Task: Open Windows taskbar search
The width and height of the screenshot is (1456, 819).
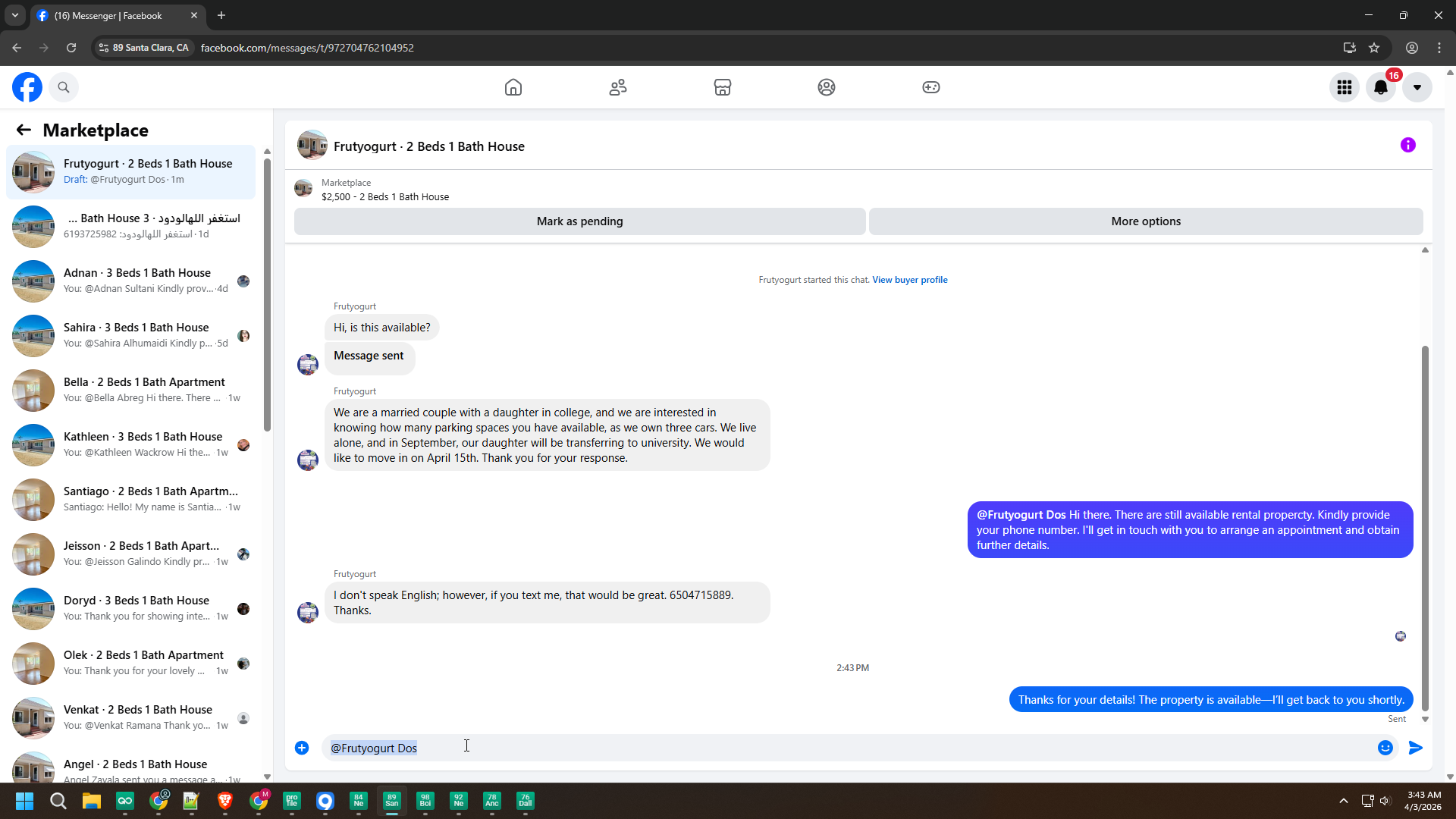Action: click(58, 801)
